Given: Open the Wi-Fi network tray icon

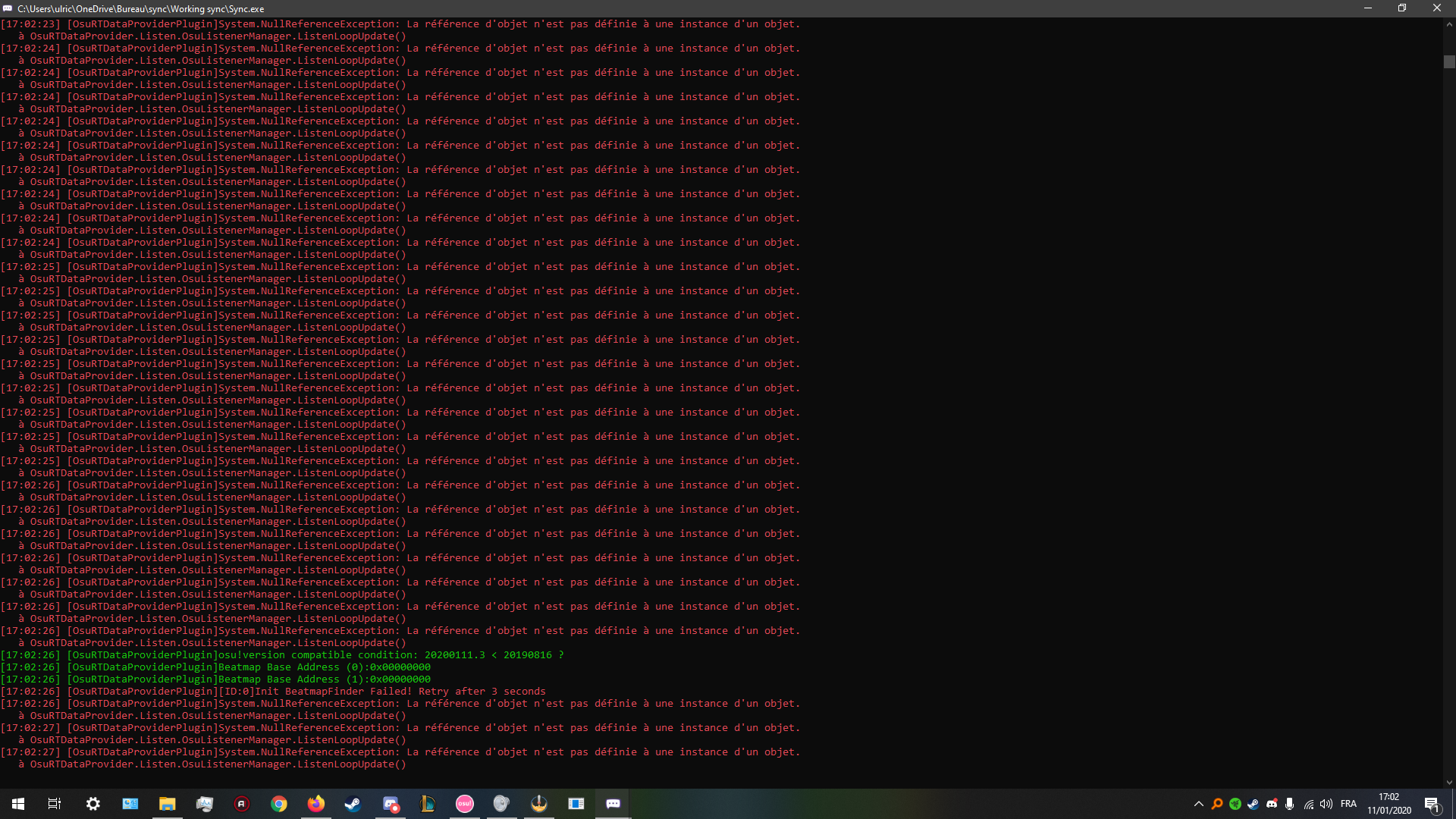Looking at the screenshot, I should (1308, 804).
